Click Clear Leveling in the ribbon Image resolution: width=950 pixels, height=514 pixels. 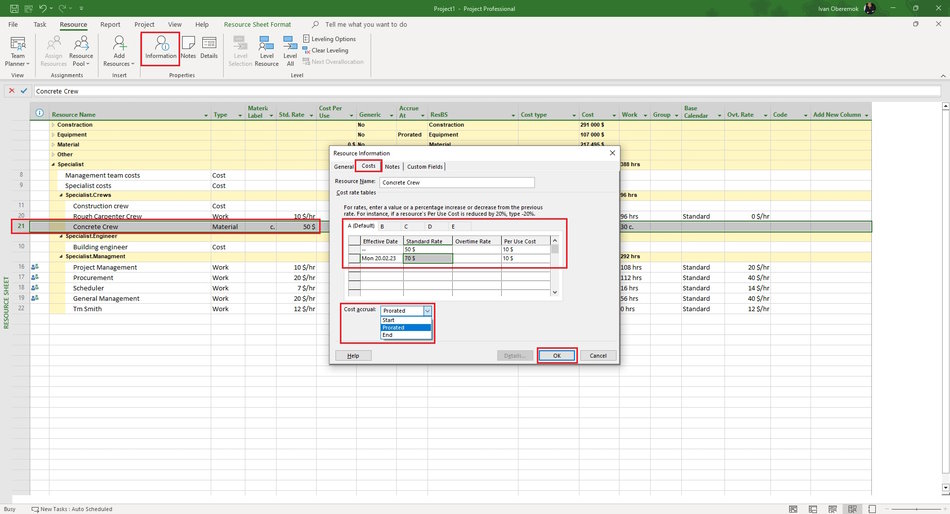point(325,50)
